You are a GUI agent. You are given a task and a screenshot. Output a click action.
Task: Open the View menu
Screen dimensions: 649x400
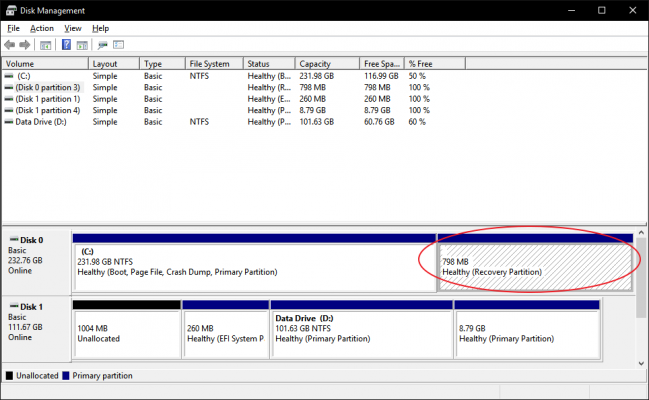coord(73,28)
